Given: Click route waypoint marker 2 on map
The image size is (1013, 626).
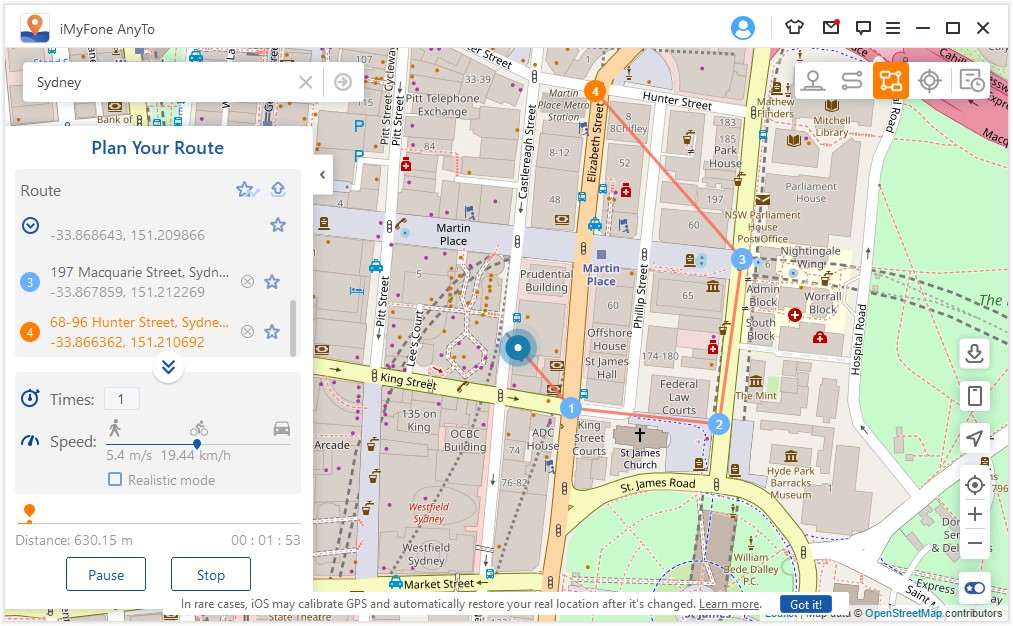Looking at the screenshot, I should tap(718, 424).
